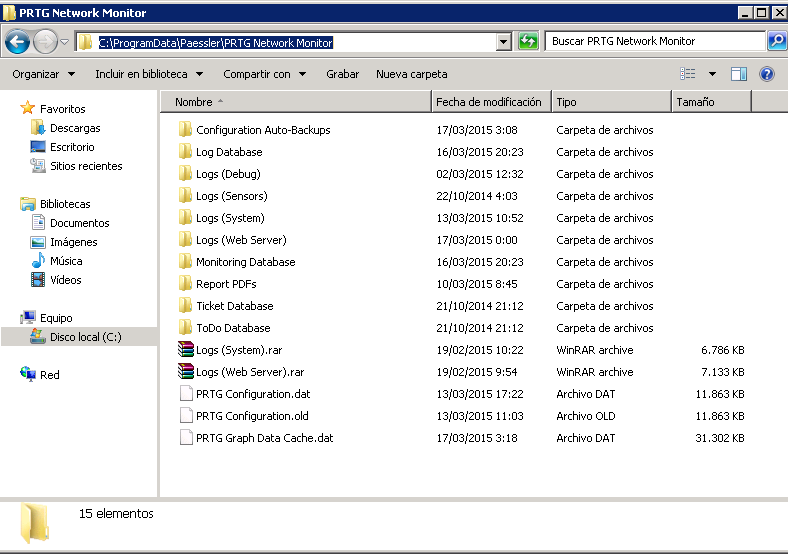Click the 31.302 KB size value
The width and height of the screenshot is (788, 554).
[720, 438]
